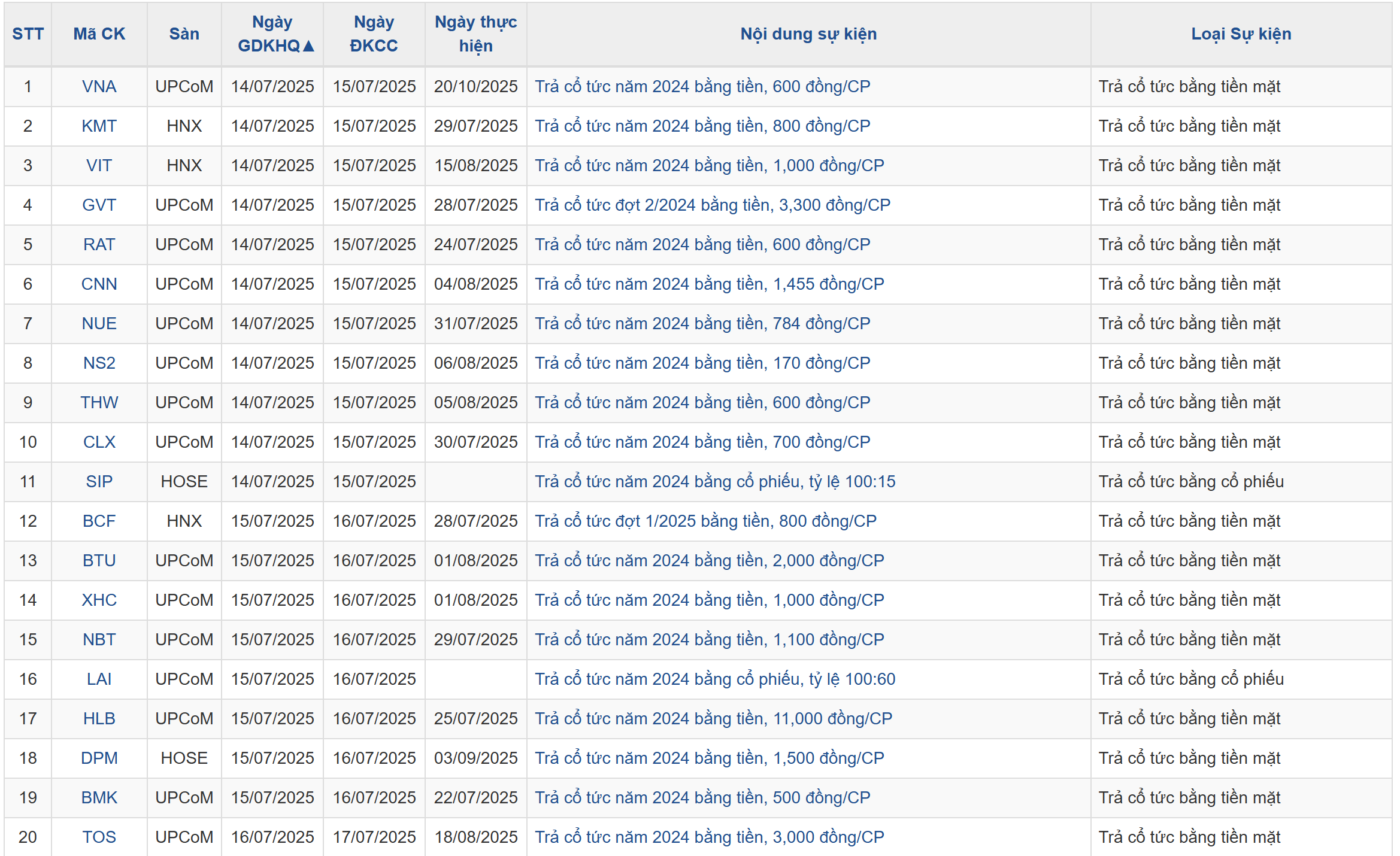Image resolution: width=1400 pixels, height=856 pixels.
Task: Select execution date 25/07/2025 in HLB row
Action: pyautogui.click(x=476, y=719)
